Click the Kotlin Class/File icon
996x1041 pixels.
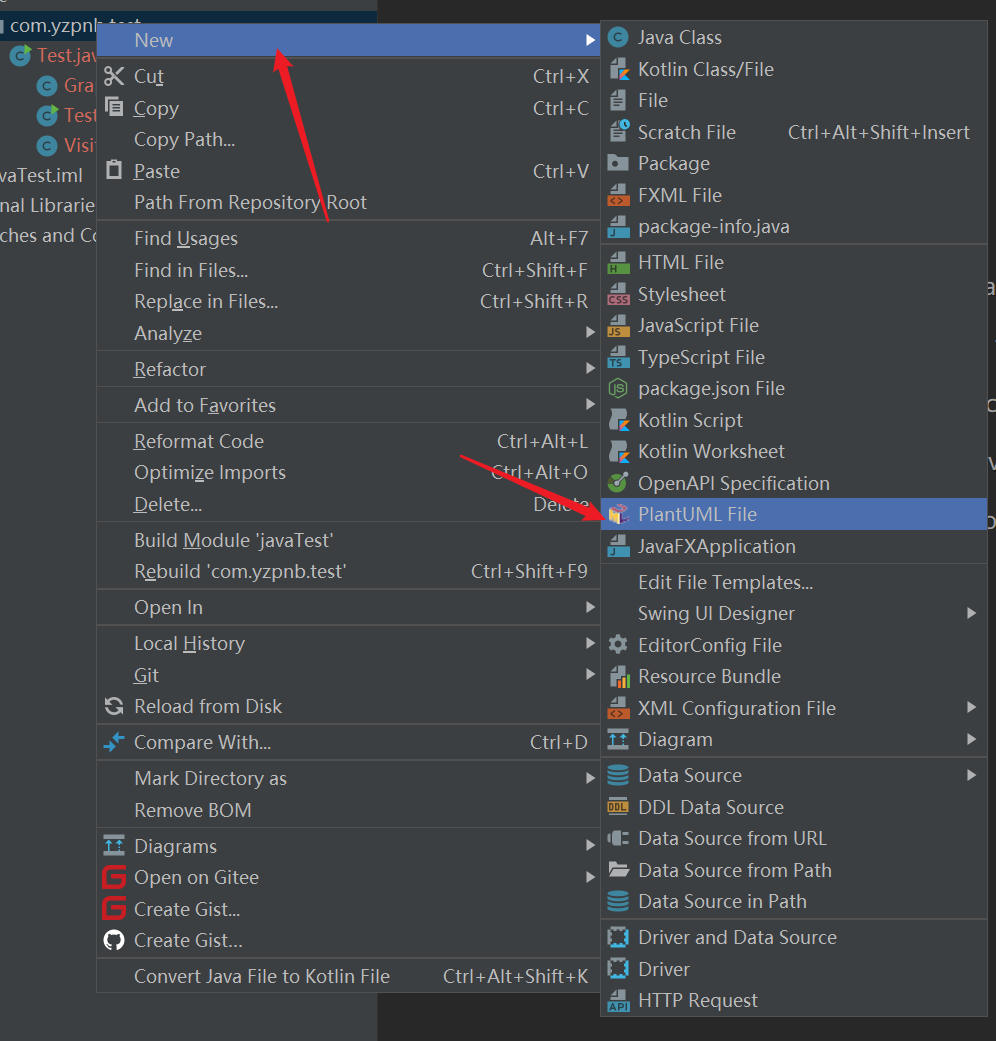click(x=618, y=69)
